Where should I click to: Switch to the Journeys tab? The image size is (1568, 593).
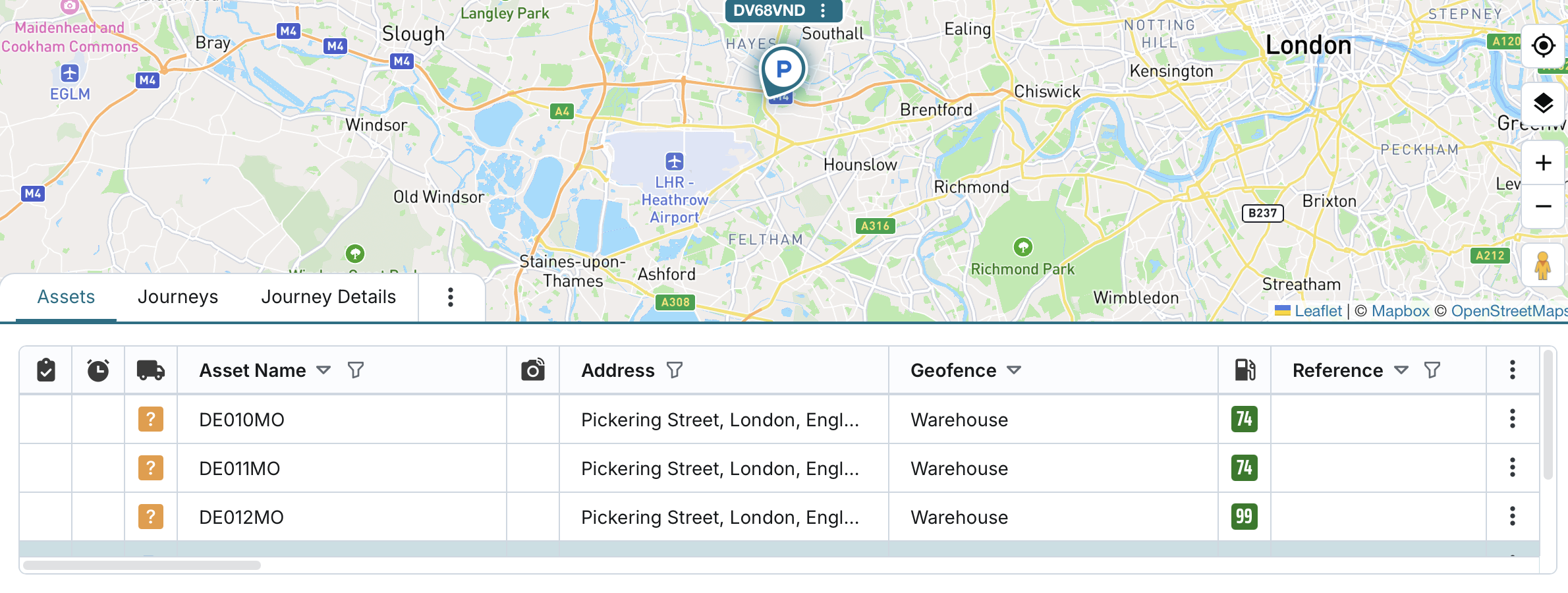(x=178, y=297)
